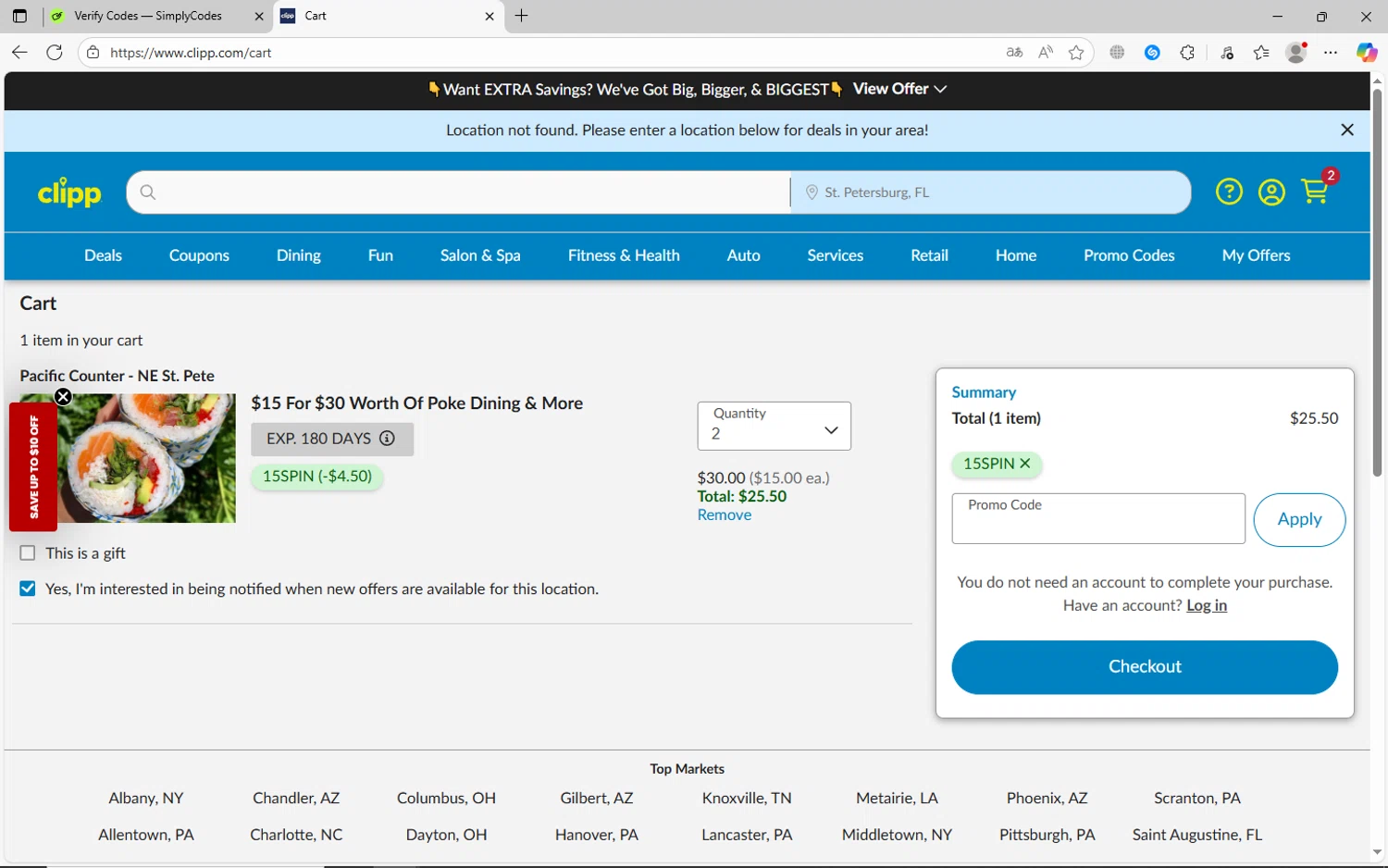Open Pittsburgh, PA market link
The height and width of the screenshot is (868, 1388).
pos(1047,835)
